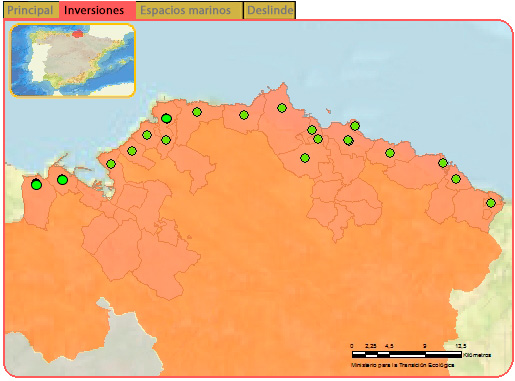Open the Deslinde tab

coord(269,10)
